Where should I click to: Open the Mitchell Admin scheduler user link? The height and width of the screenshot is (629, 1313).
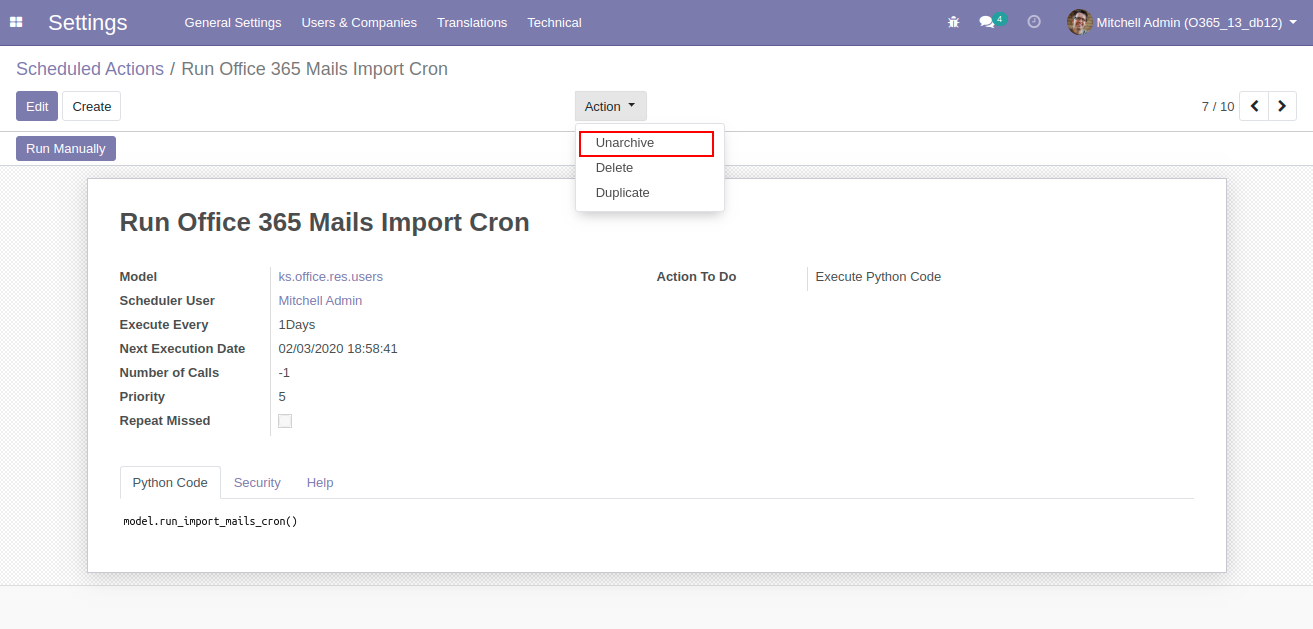[320, 300]
